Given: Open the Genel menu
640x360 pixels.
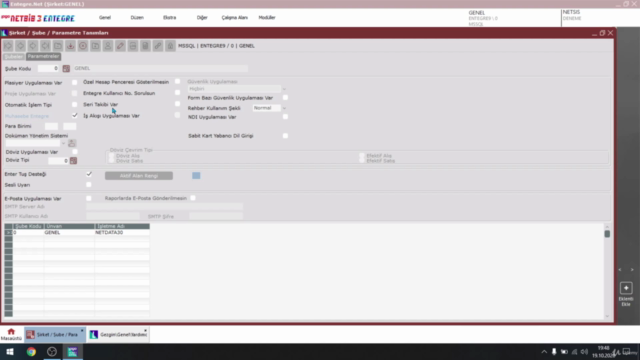Looking at the screenshot, I should [105, 18].
